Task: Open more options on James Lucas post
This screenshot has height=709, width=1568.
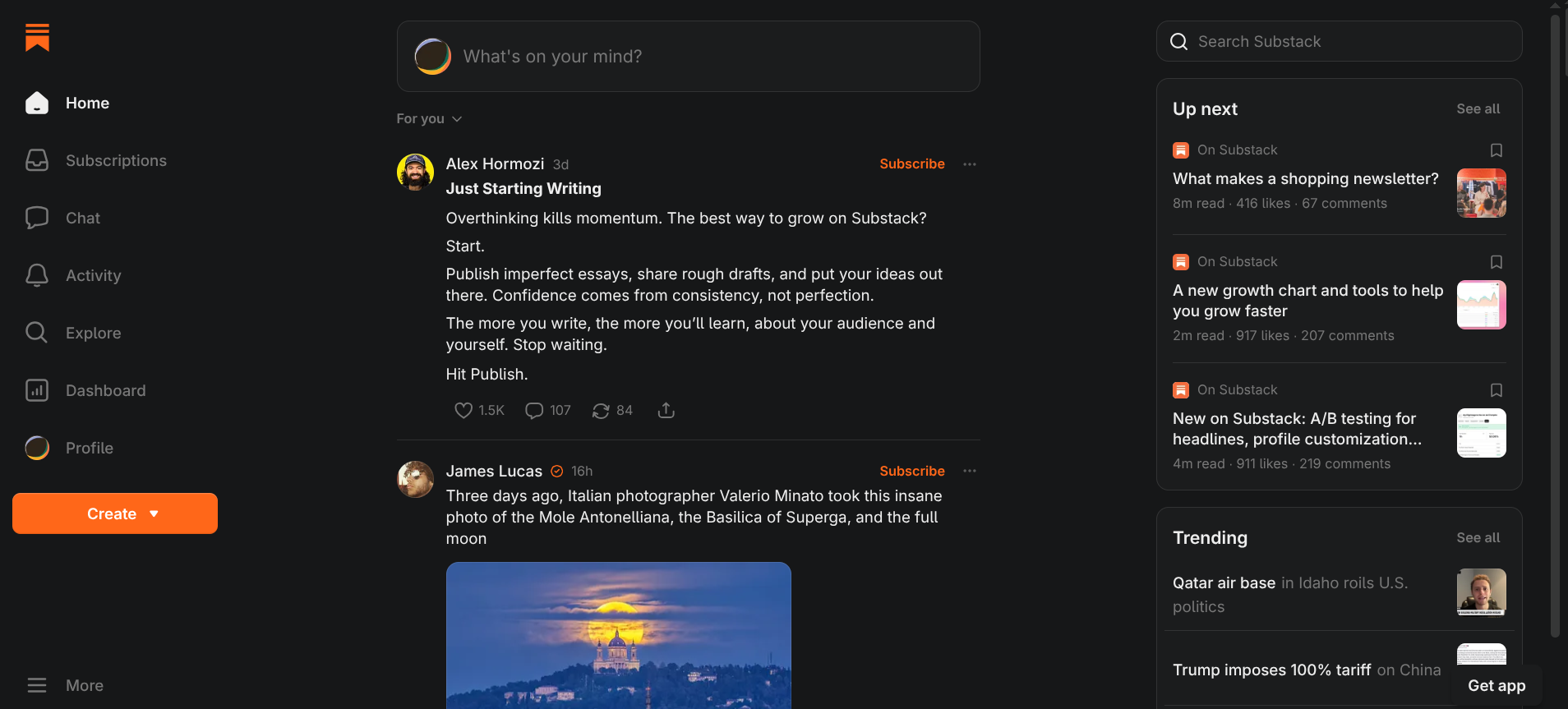Action: (970, 471)
